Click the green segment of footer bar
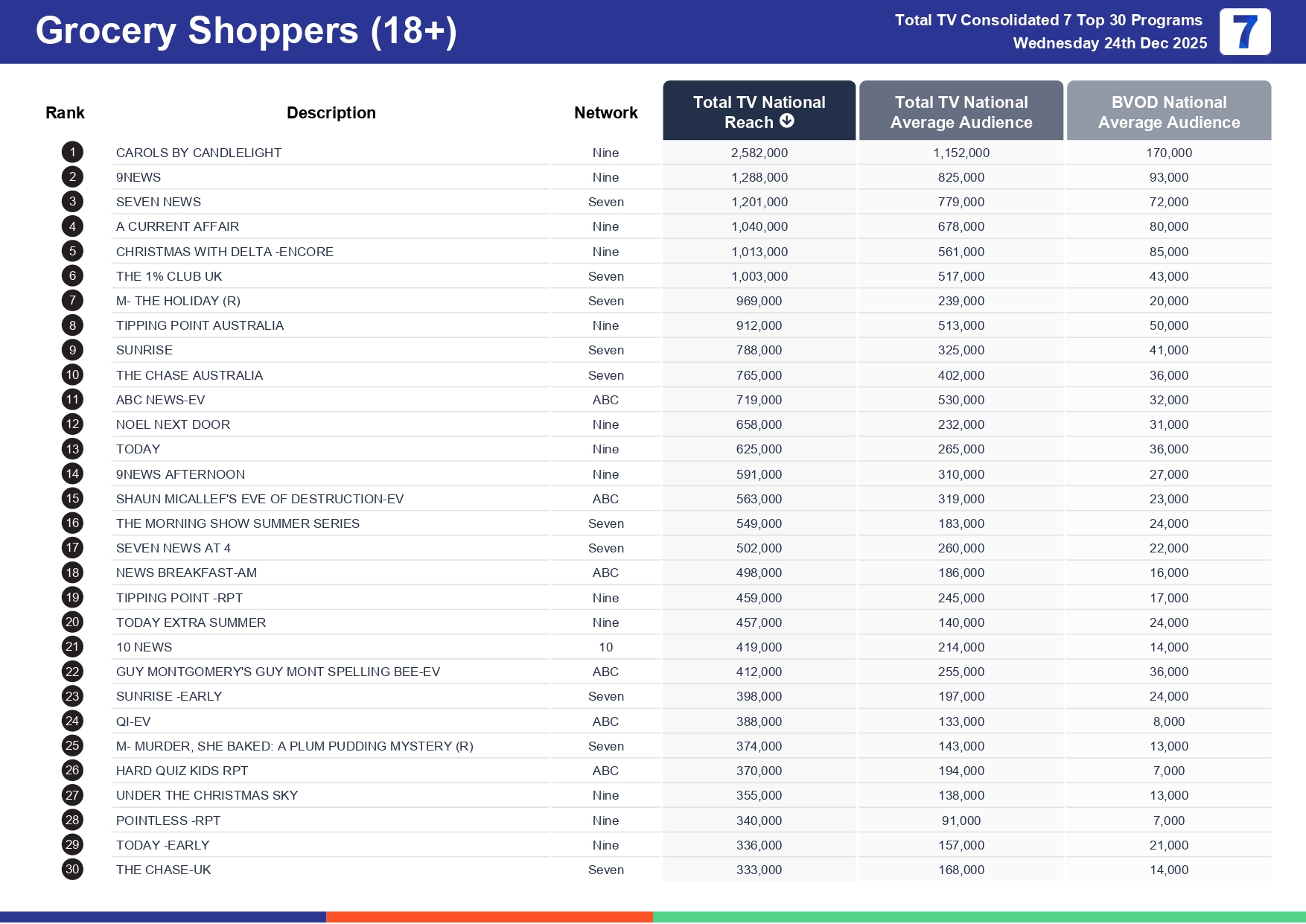The width and height of the screenshot is (1306, 924). point(978,917)
